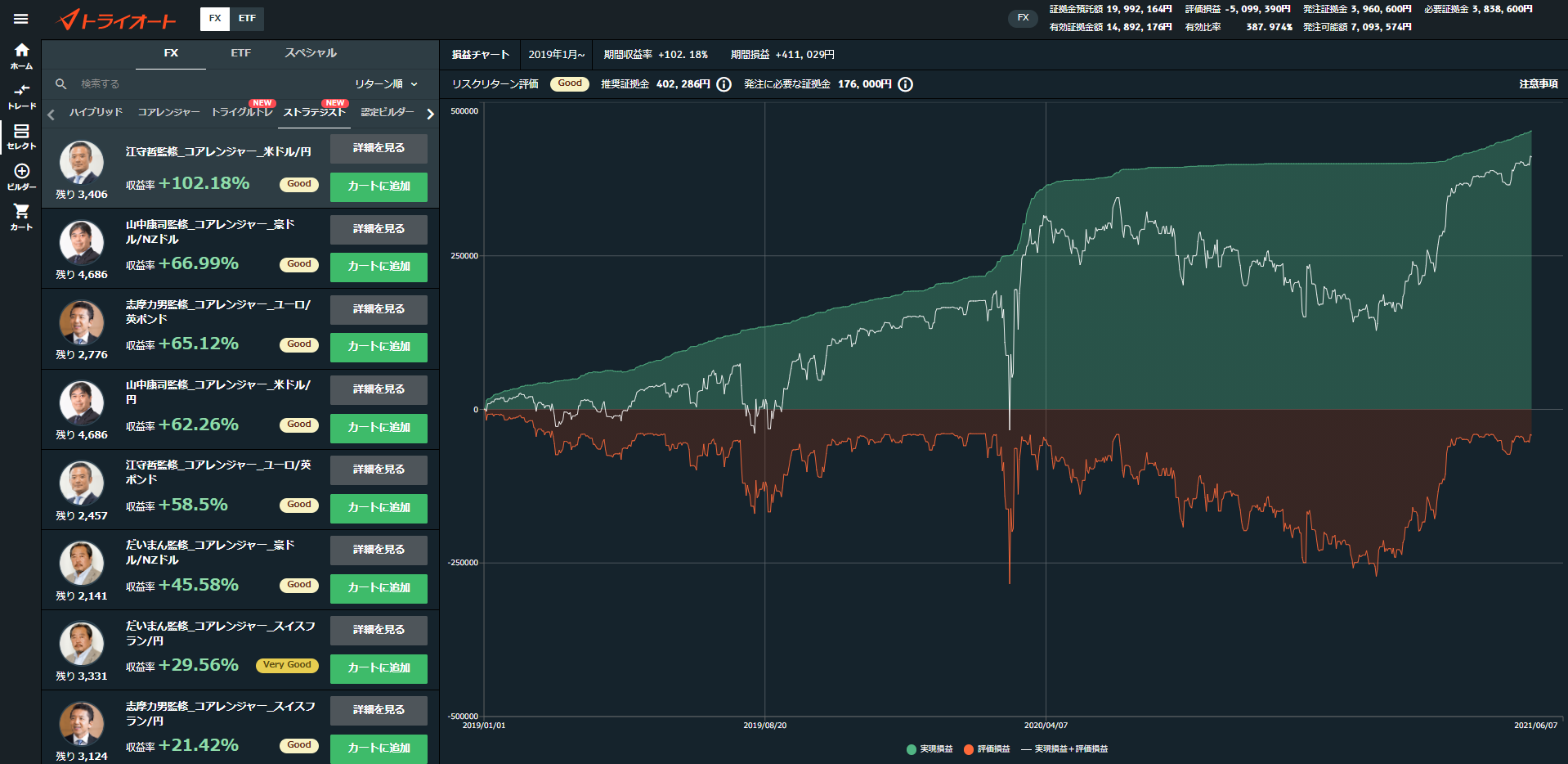
Task: View details of the +62.26% strategy
Action: 379,389
